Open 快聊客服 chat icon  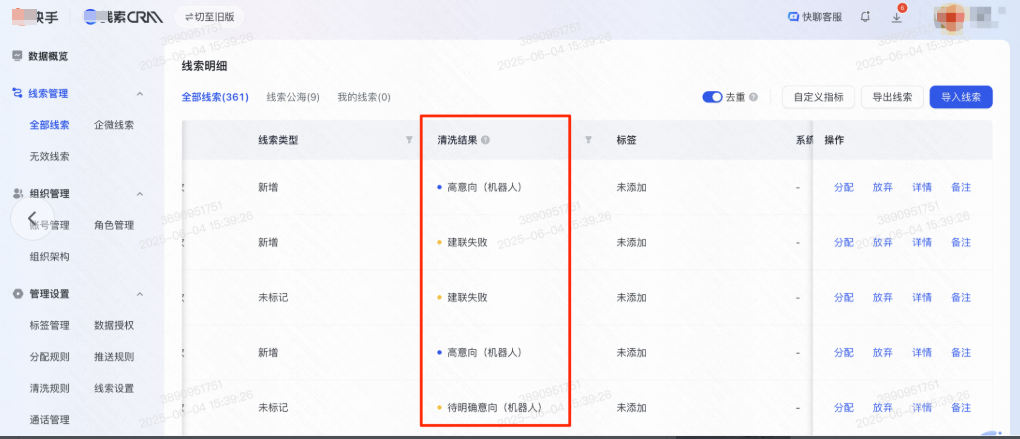click(x=793, y=18)
